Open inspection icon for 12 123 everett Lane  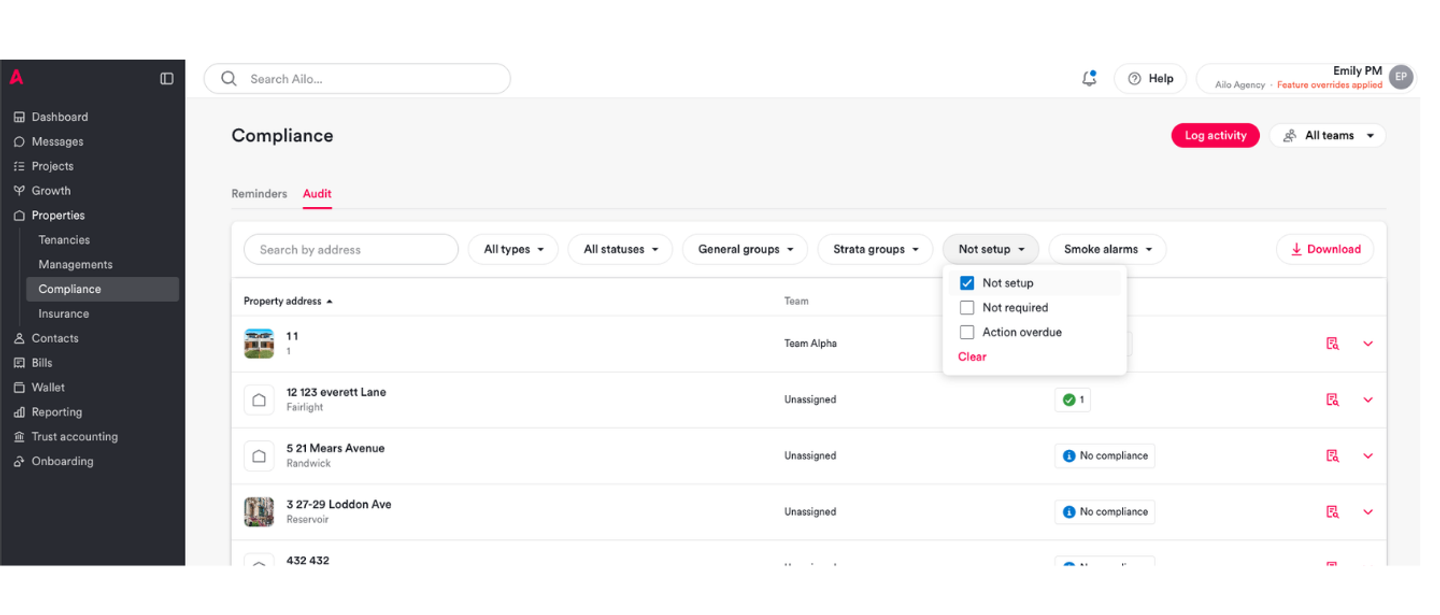(x=1332, y=400)
